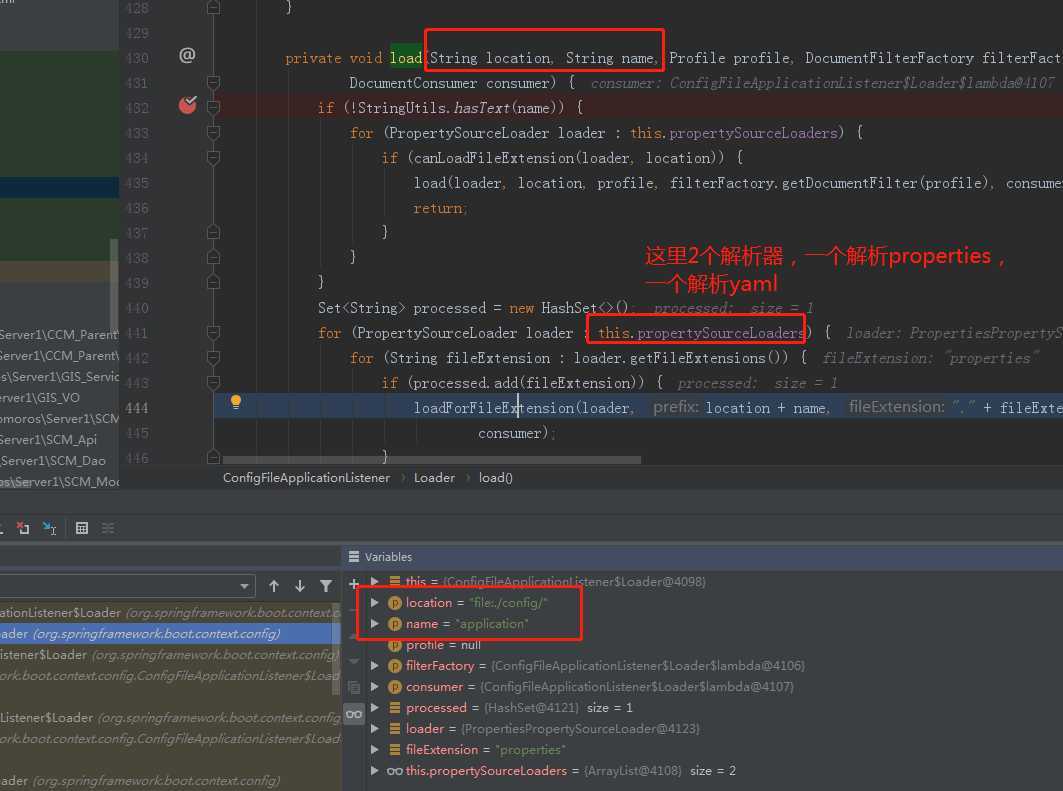Expand the consumer variable node
This screenshot has height=791, width=1063.
click(x=374, y=687)
